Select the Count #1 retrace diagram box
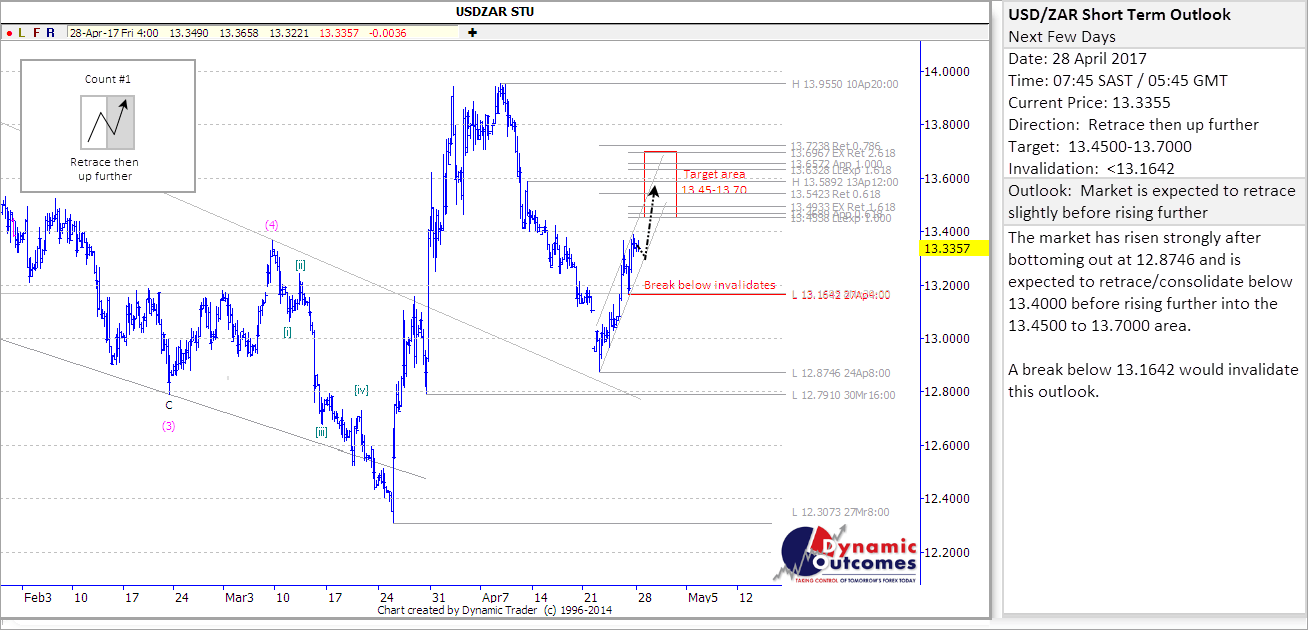Screen dimensions: 1308x644 [108, 125]
